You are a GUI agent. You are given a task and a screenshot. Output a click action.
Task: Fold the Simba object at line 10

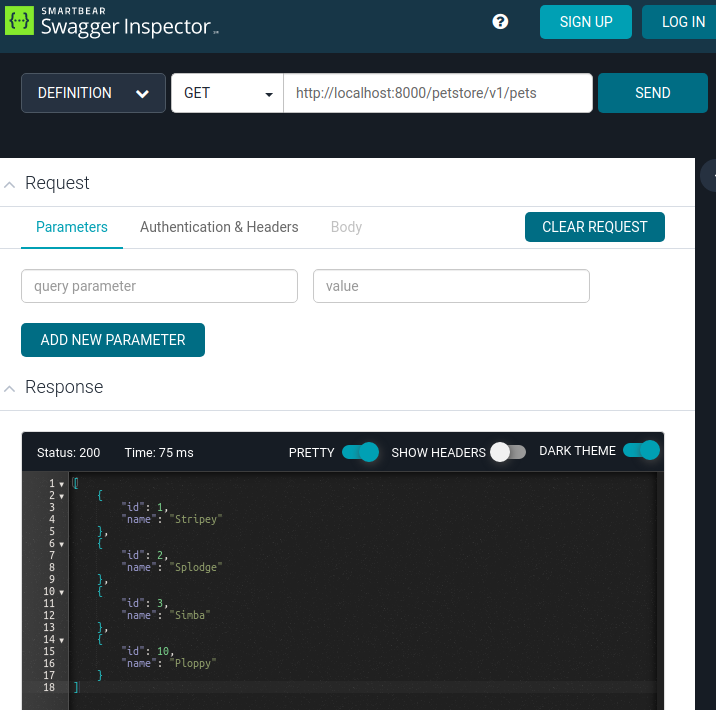[x=61, y=592]
